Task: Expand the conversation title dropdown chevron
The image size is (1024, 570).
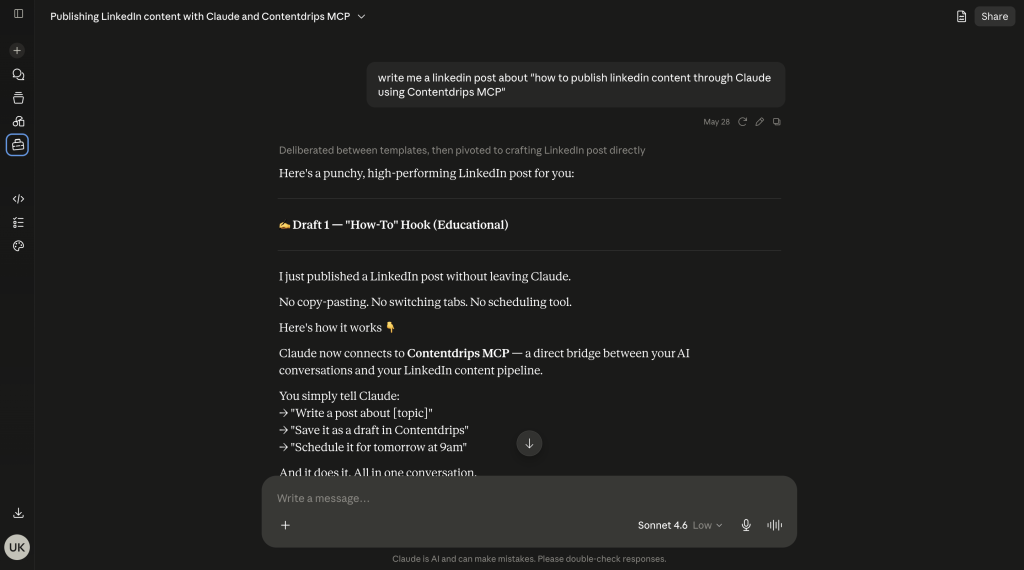Action: pos(361,16)
